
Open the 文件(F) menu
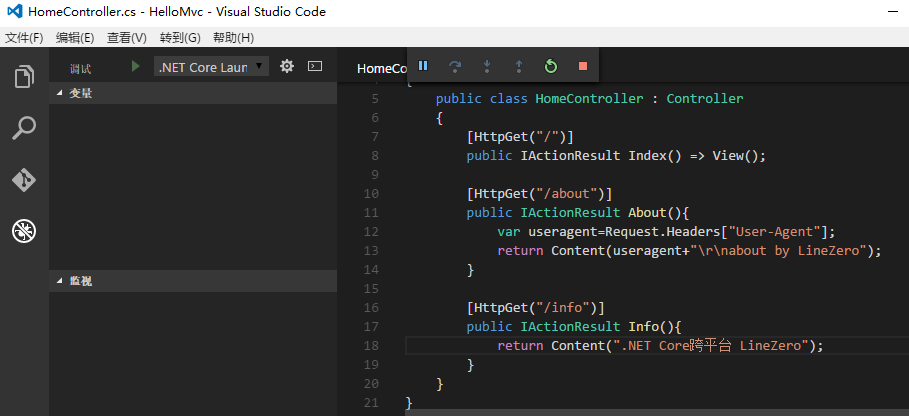click(24, 38)
